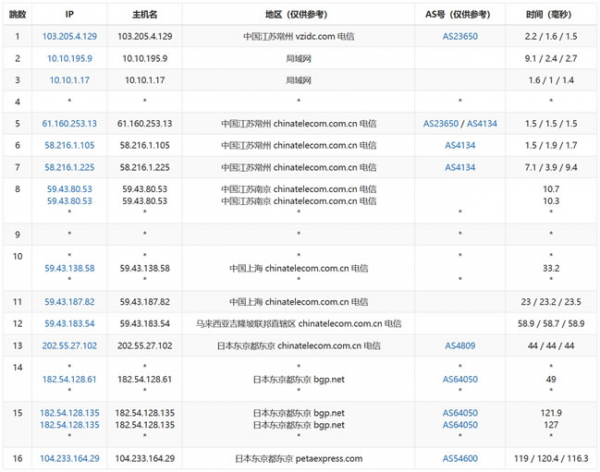The image size is (600, 472).
Task: Select time cell 1.5 / 1.9 / 1.7
Action: [551, 145]
